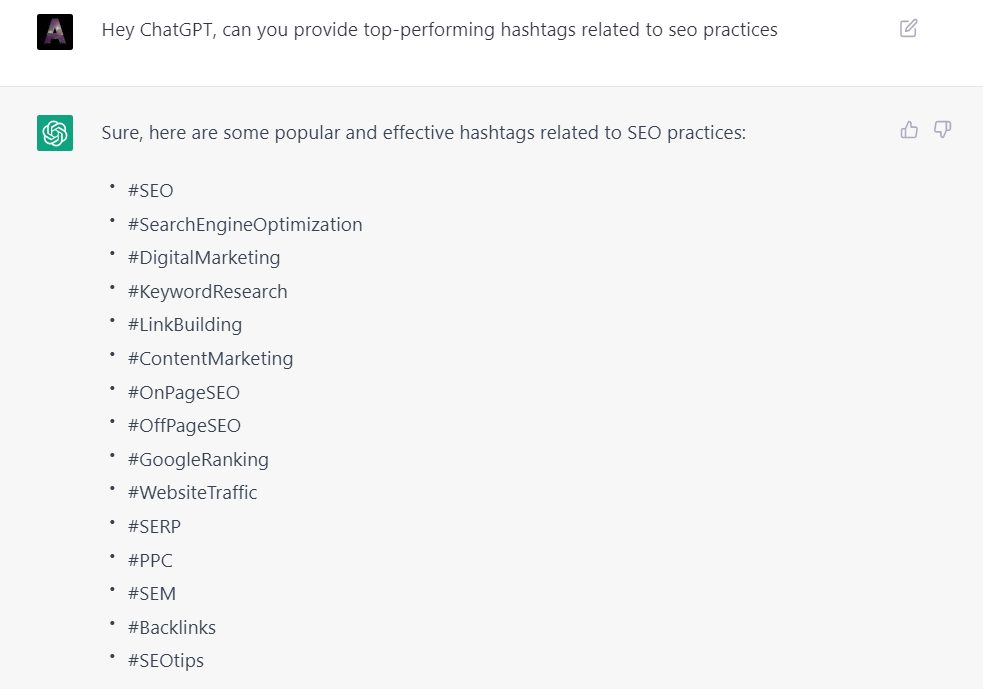983x689 pixels.
Task: Click the #OffPageSEO hashtag
Action: (185, 426)
